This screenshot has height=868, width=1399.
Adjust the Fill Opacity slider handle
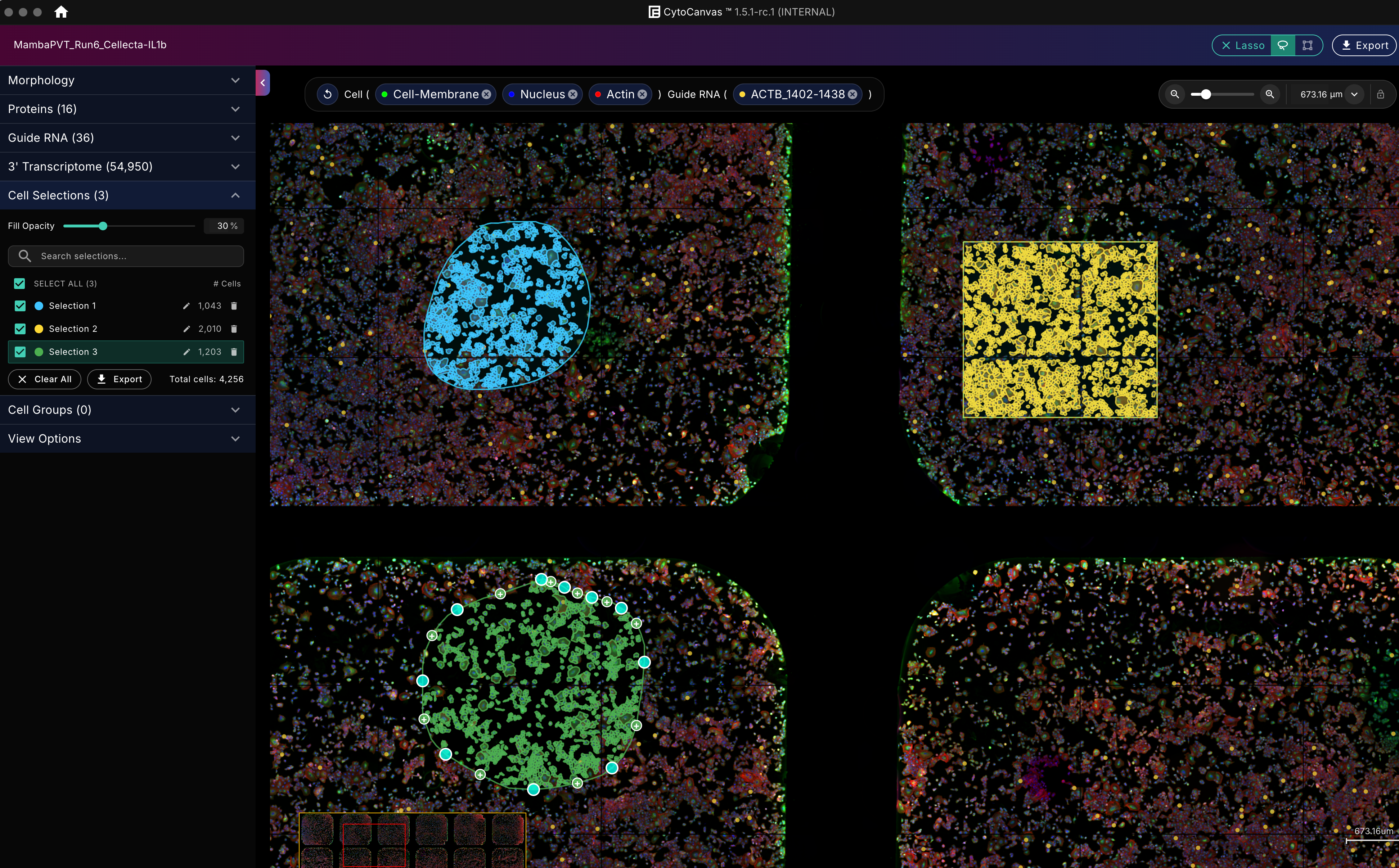click(103, 226)
